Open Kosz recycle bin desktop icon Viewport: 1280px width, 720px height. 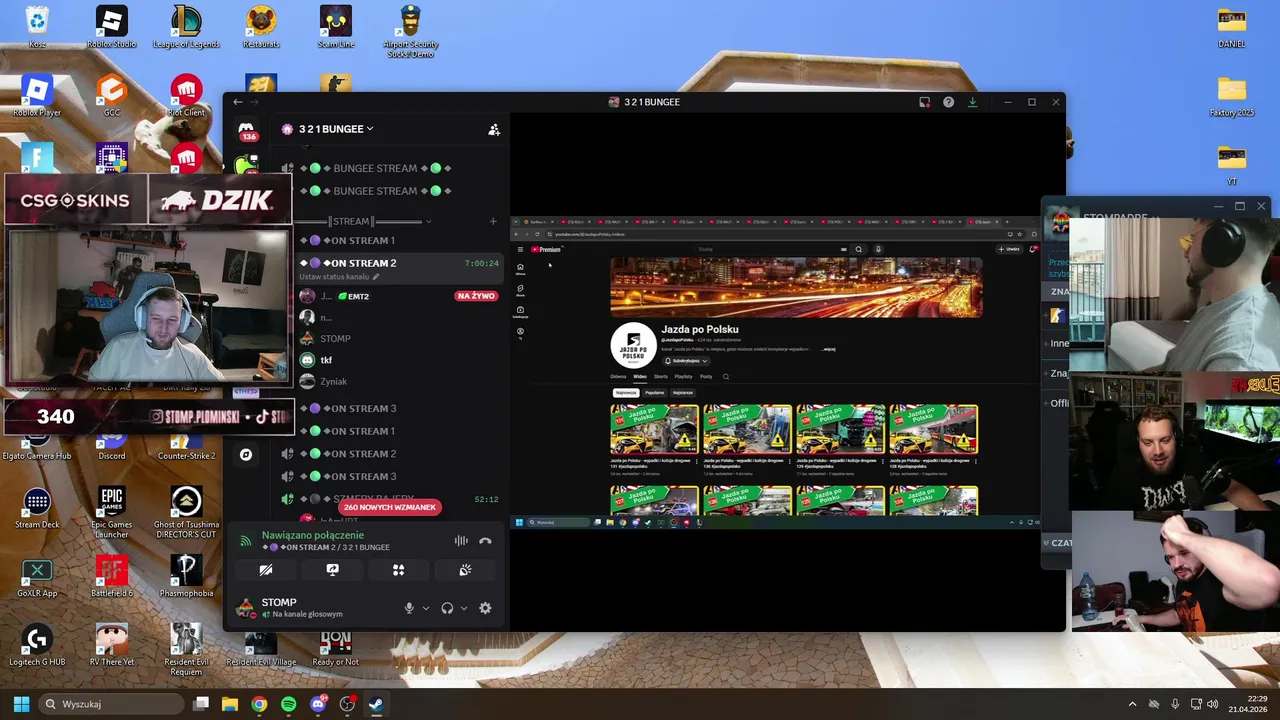[x=37, y=27]
